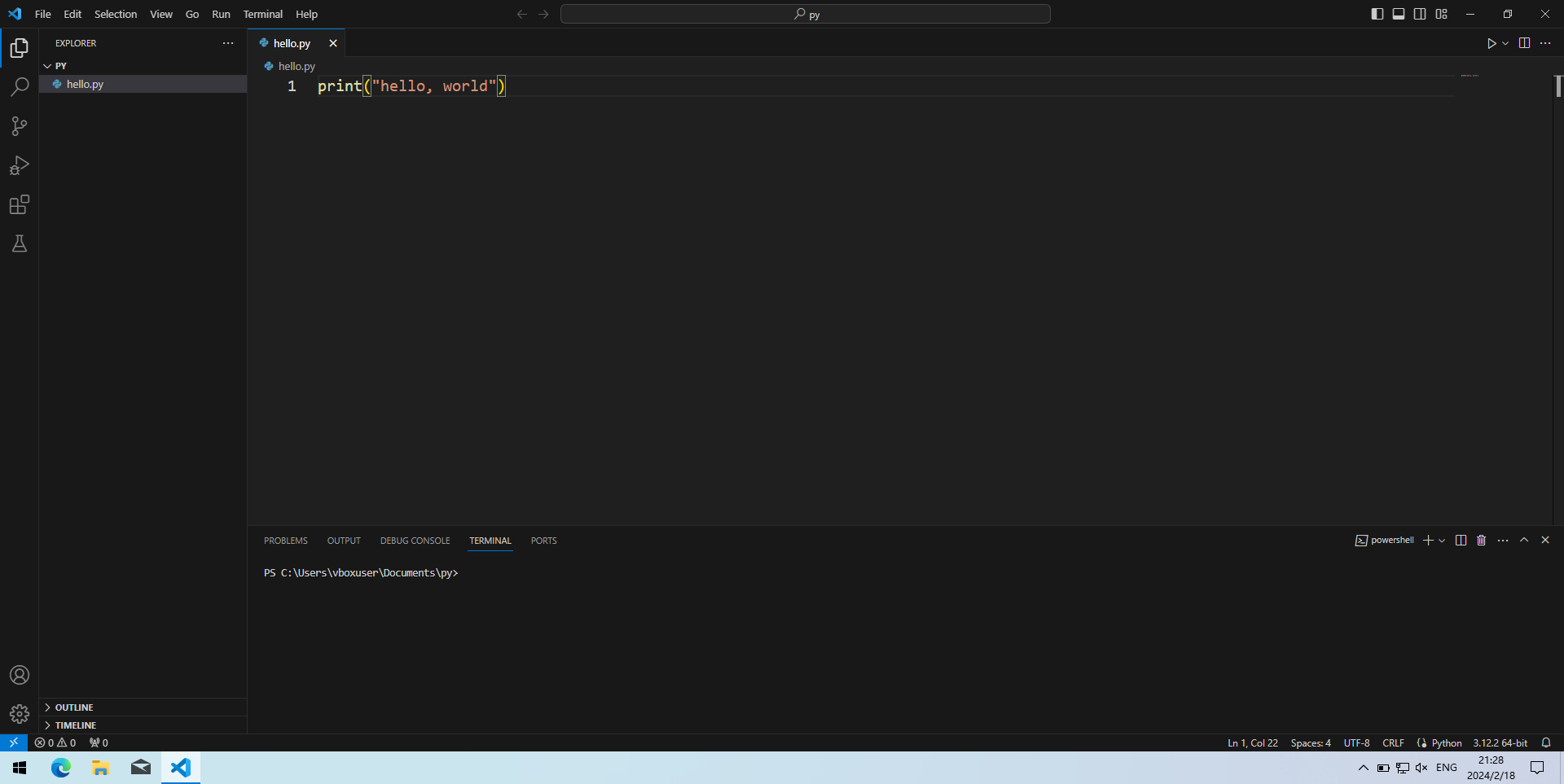
Task: Show errors and warnings count
Action: pos(55,742)
